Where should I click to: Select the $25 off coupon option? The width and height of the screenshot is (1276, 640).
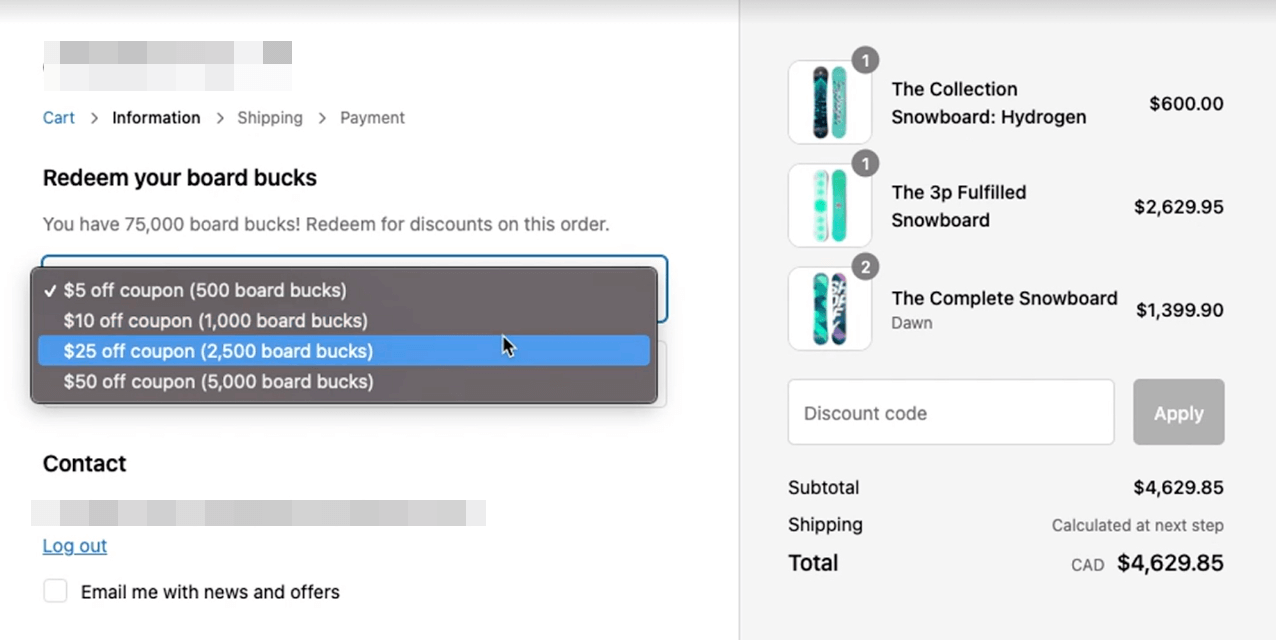[x=218, y=351]
